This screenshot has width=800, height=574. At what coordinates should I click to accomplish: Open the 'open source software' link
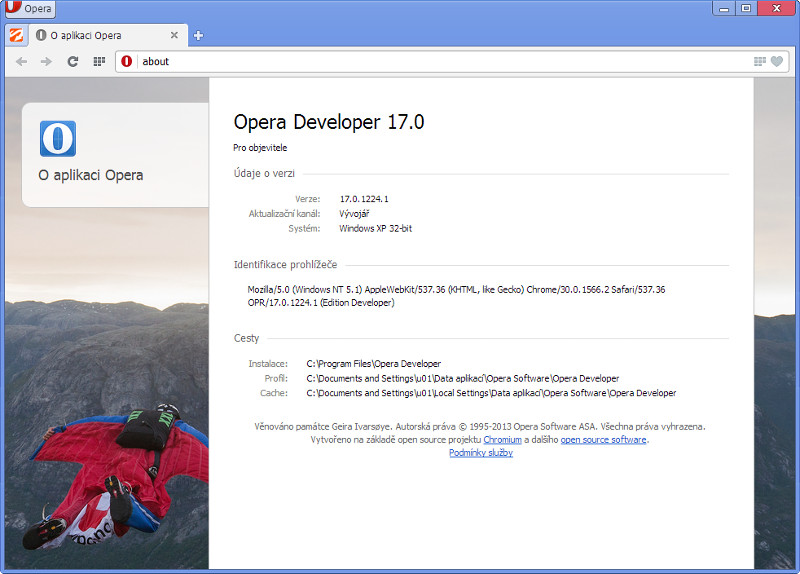603,440
